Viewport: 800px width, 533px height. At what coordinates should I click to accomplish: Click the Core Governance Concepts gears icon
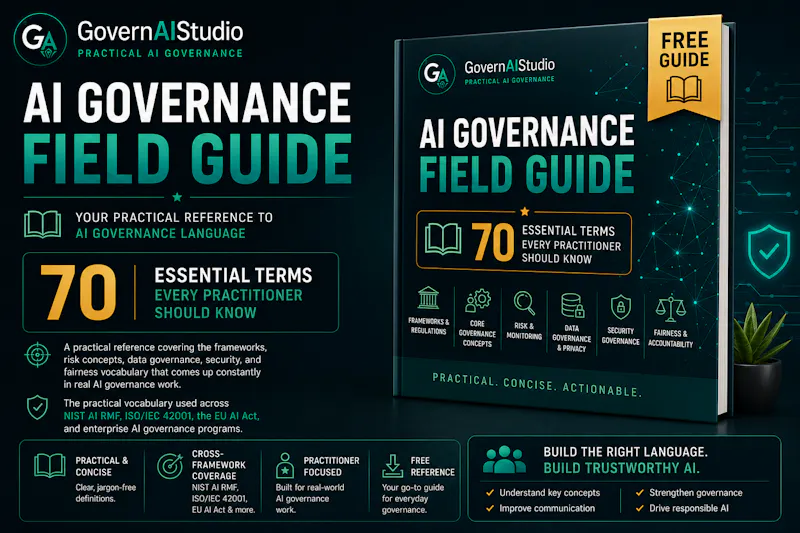tap(478, 301)
